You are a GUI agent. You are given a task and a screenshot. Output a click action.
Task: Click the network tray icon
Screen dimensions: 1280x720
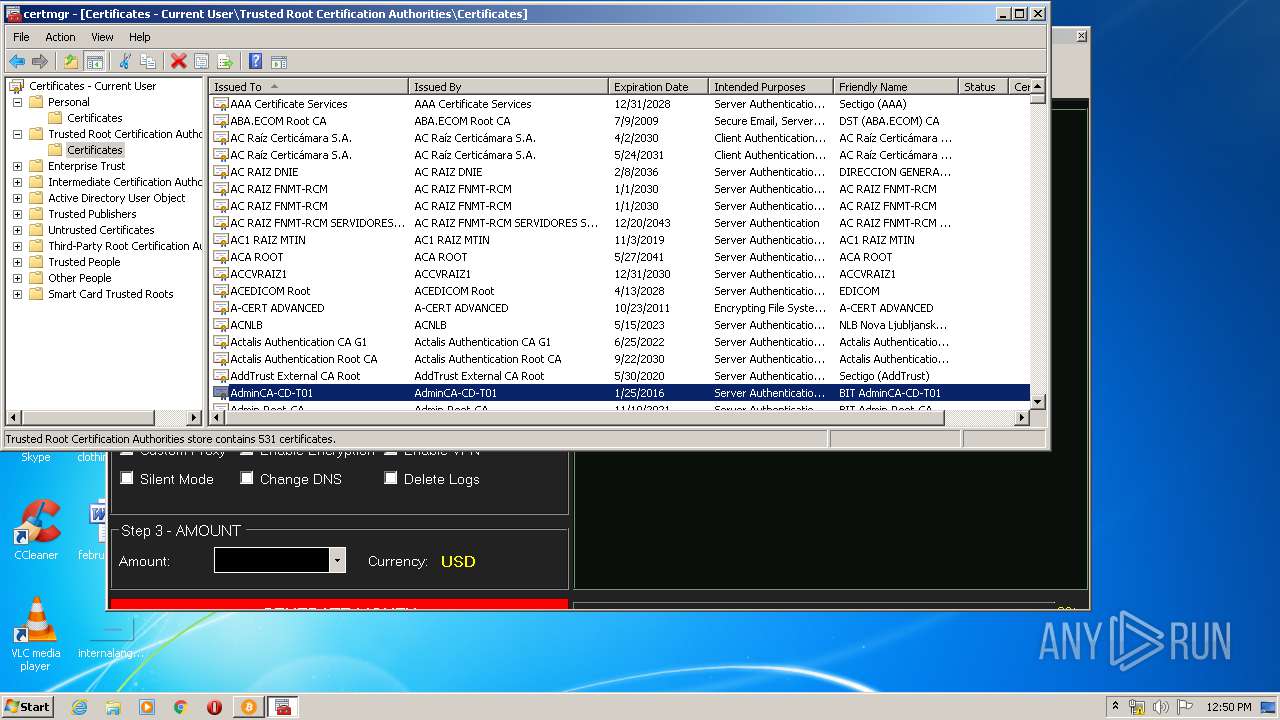pyautogui.click(x=1137, y=707)
